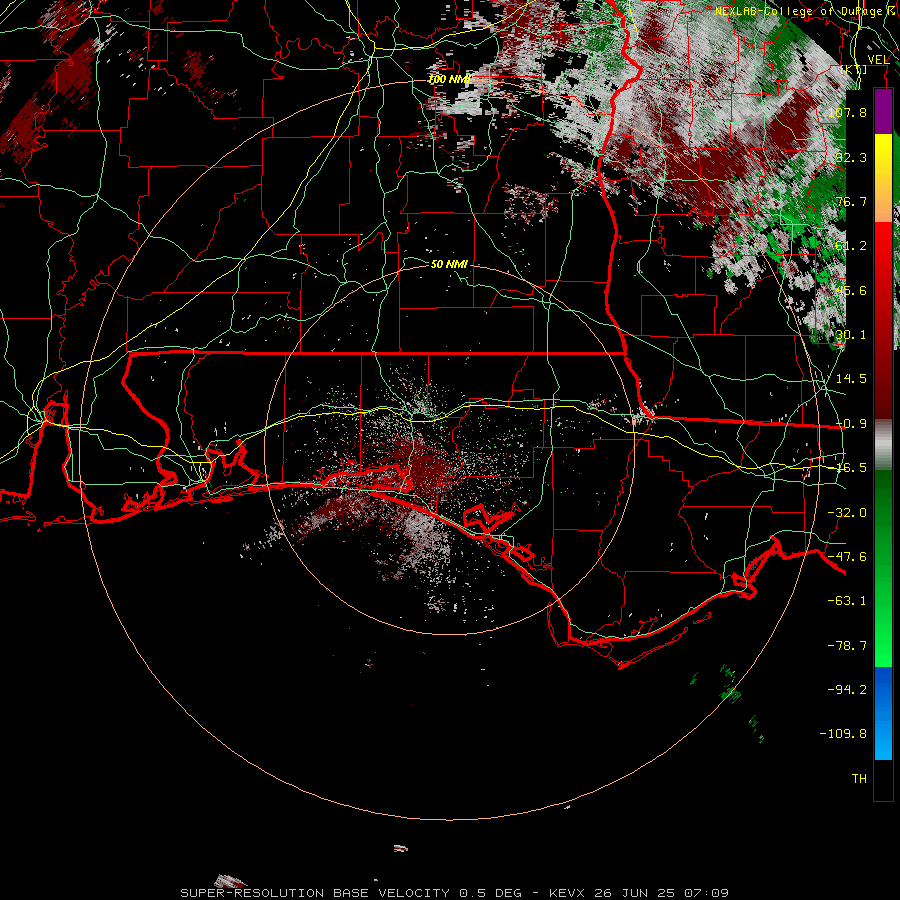Select the 107.8 legend value
Viewport: 900px width, 900px height.
tap(847, 112)
